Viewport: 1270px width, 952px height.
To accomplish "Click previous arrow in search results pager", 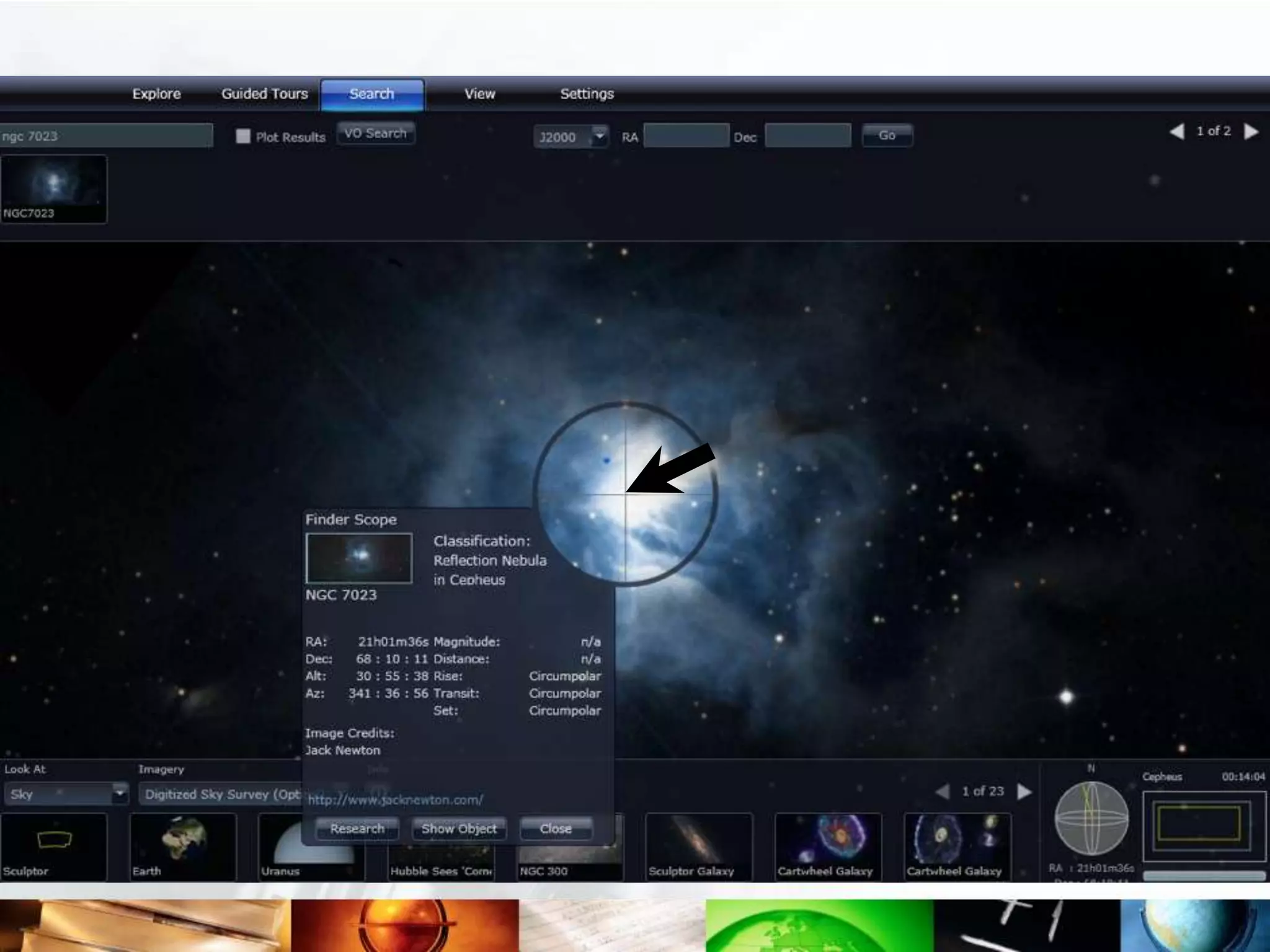I will point(1176,131).
